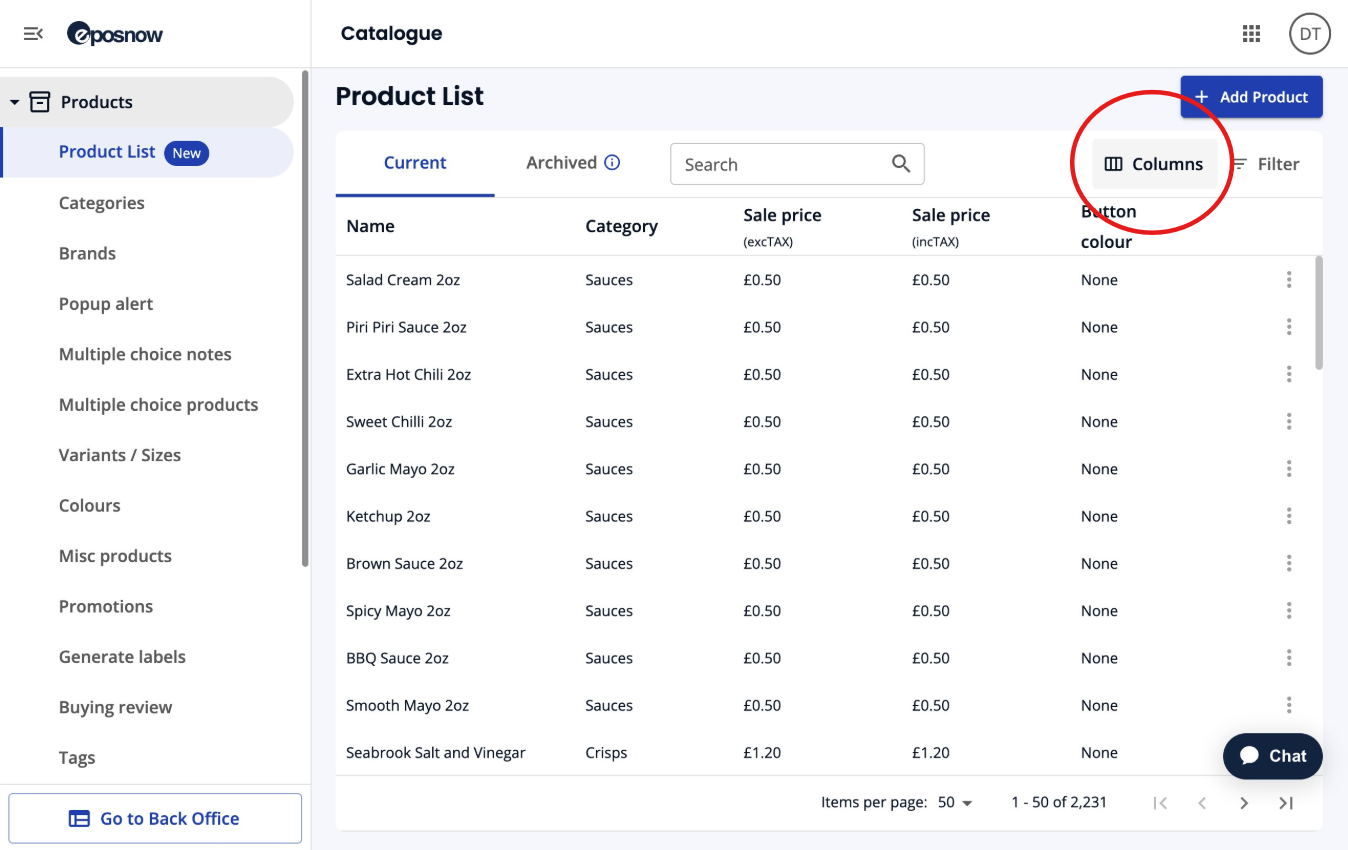Viewport: 1348px width, 850px height.
Task: Collapse the Products section in sidebar
Action: tap(15, 102)
